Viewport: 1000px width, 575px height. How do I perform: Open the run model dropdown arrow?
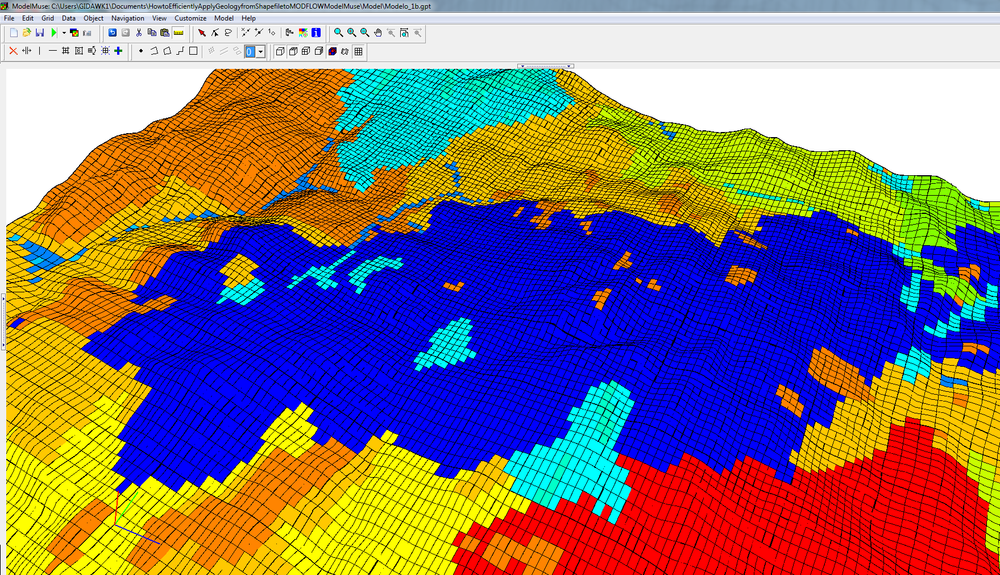[x=64, y=32]
